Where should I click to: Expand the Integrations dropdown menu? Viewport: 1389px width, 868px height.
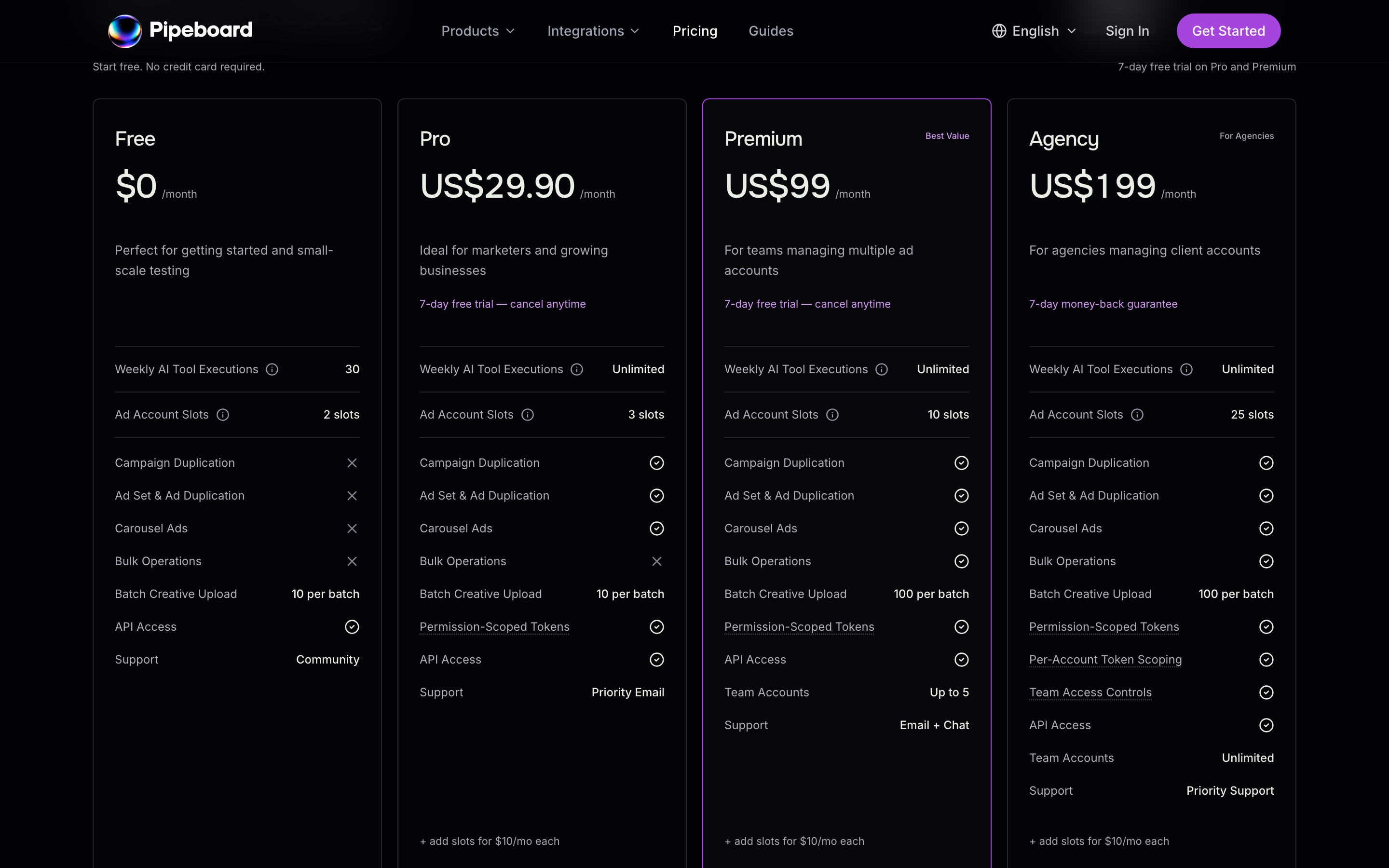pos(593,31)
